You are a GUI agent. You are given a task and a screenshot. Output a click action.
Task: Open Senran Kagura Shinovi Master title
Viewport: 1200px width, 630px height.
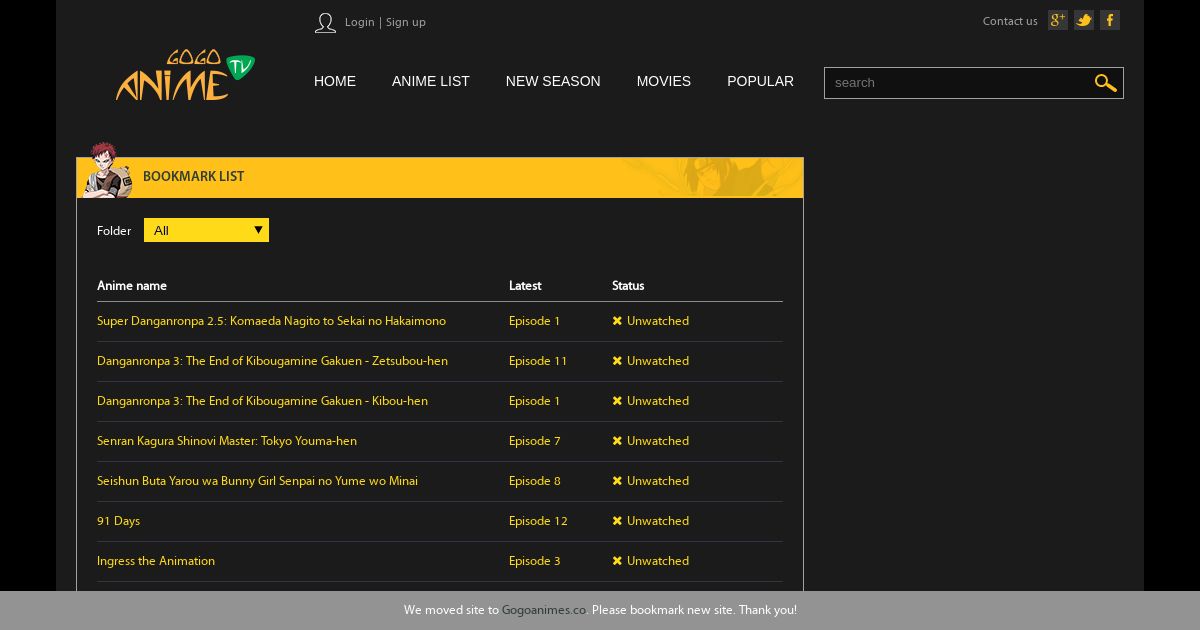coord(227,441)
